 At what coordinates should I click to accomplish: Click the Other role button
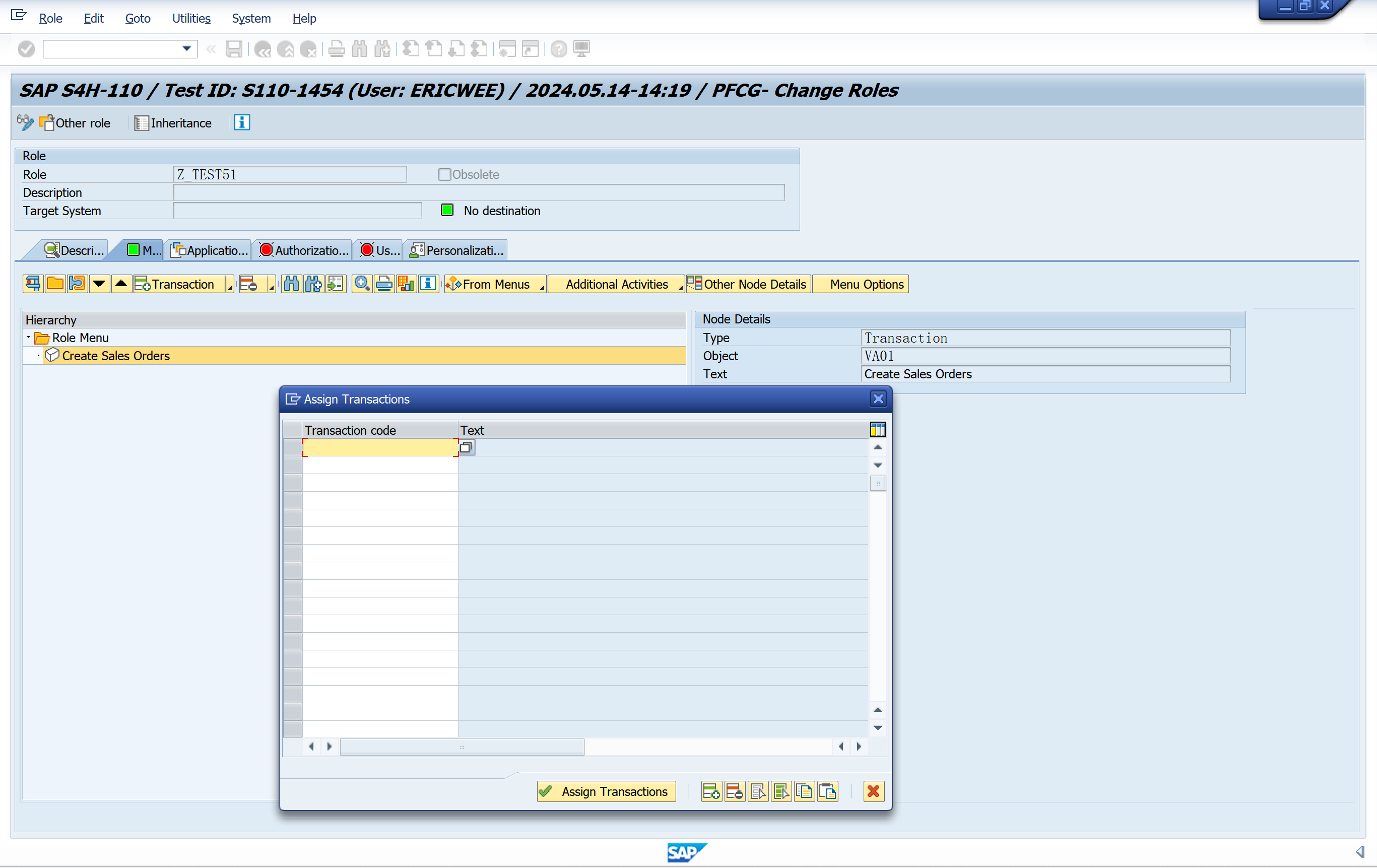[75, 122]
